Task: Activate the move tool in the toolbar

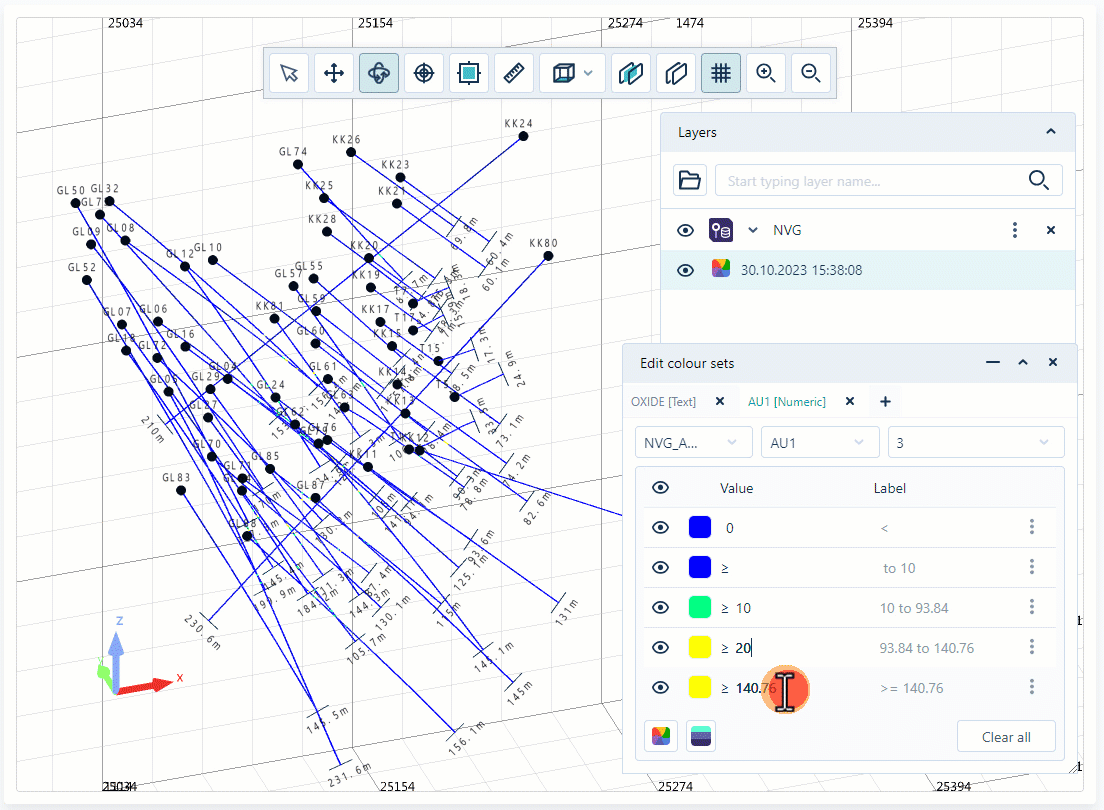Action: [x=333, y=72]
